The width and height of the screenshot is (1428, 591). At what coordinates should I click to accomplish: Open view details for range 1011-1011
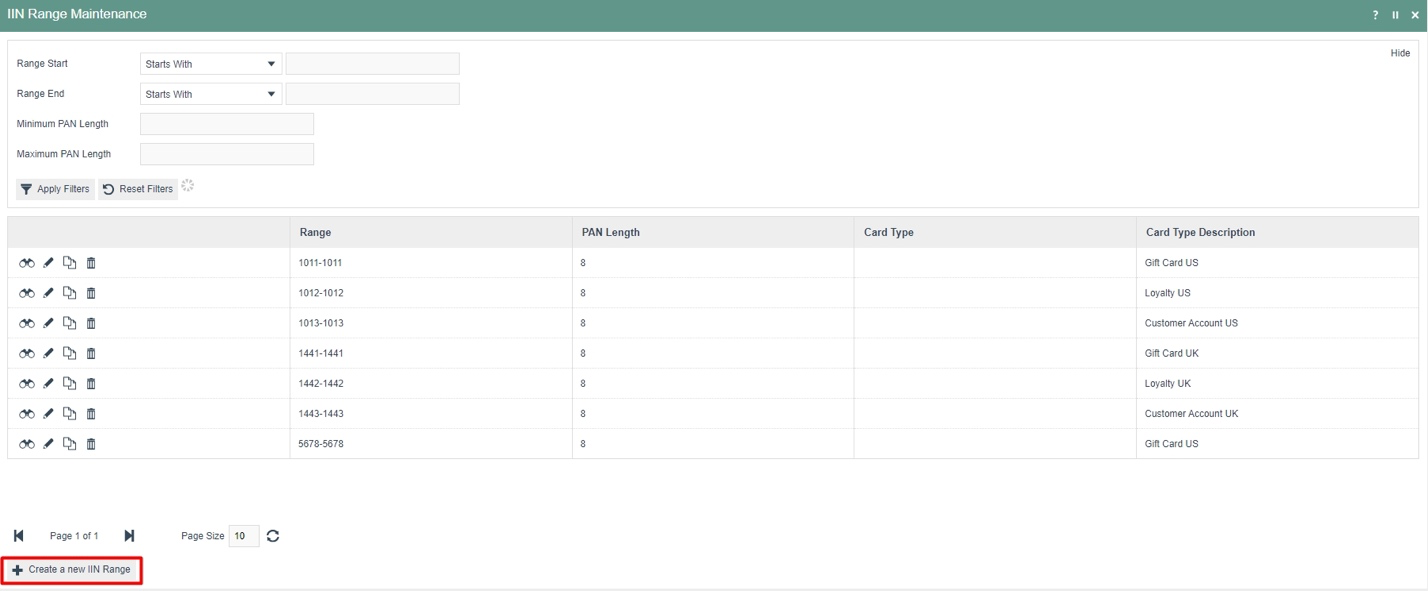coord(25,262)
